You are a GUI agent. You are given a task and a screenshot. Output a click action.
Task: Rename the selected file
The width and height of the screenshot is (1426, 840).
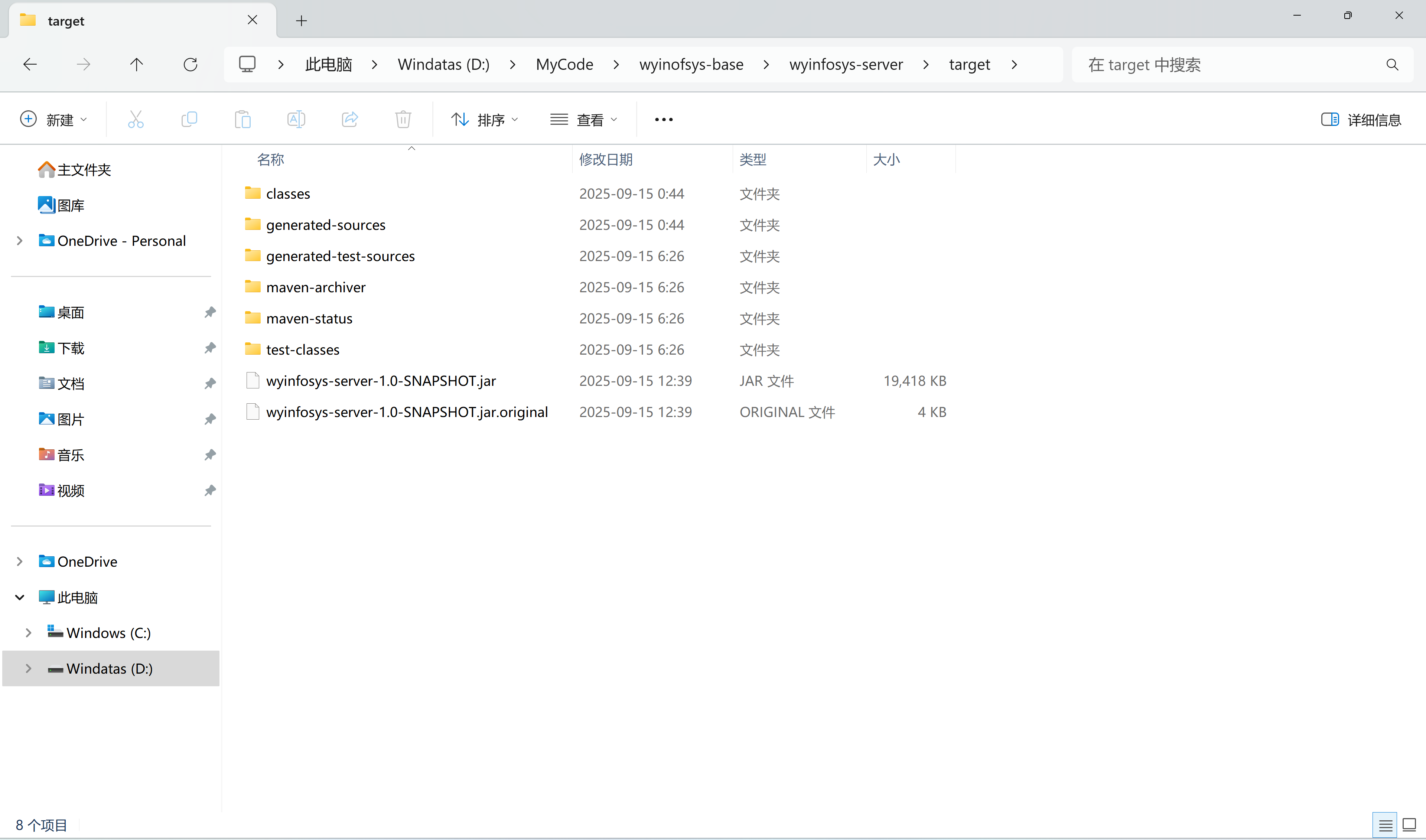[x=295, y=119]
